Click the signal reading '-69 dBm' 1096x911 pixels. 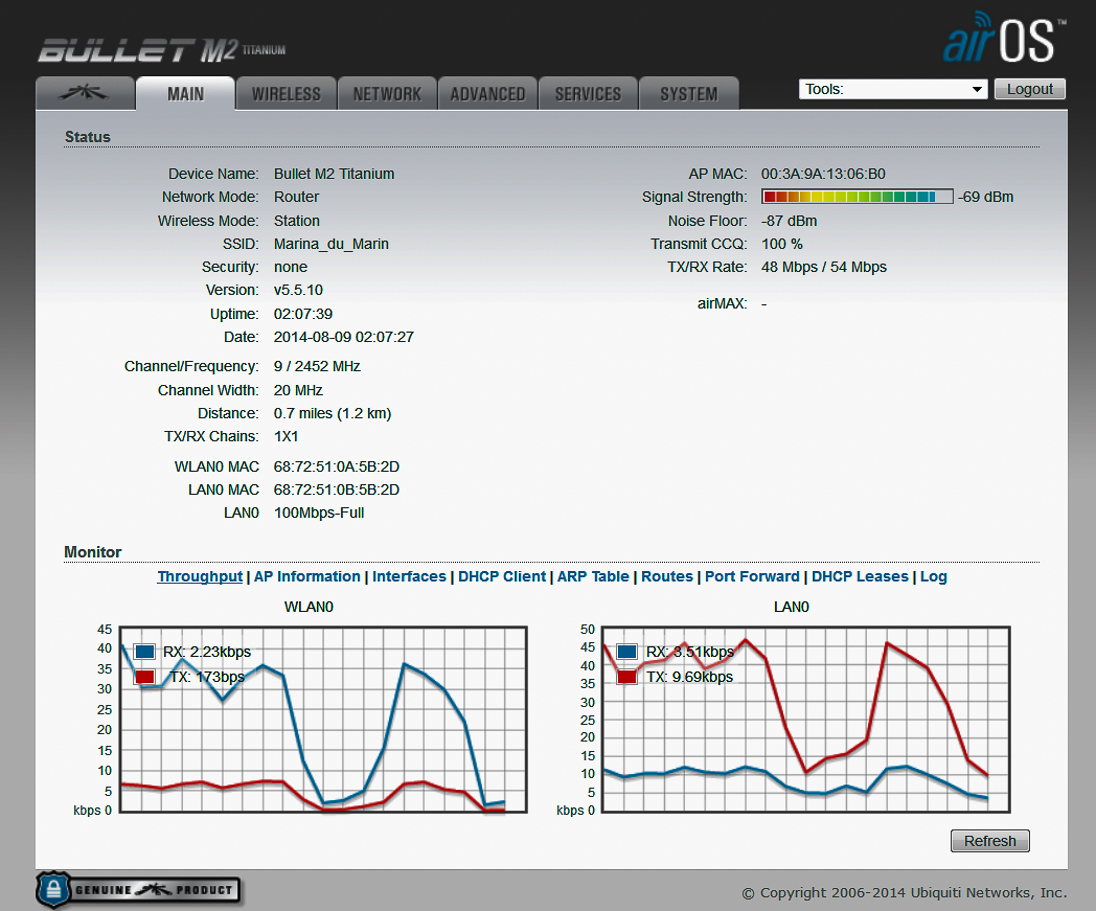coord(986,197)
